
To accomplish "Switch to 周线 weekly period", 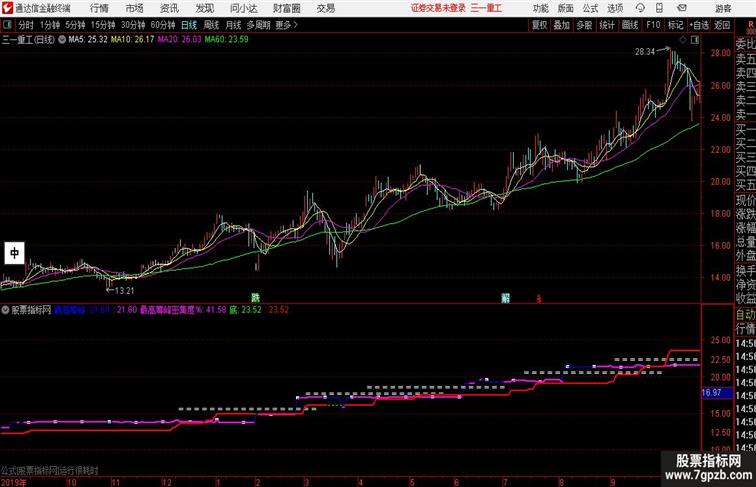I will [211, 25].
